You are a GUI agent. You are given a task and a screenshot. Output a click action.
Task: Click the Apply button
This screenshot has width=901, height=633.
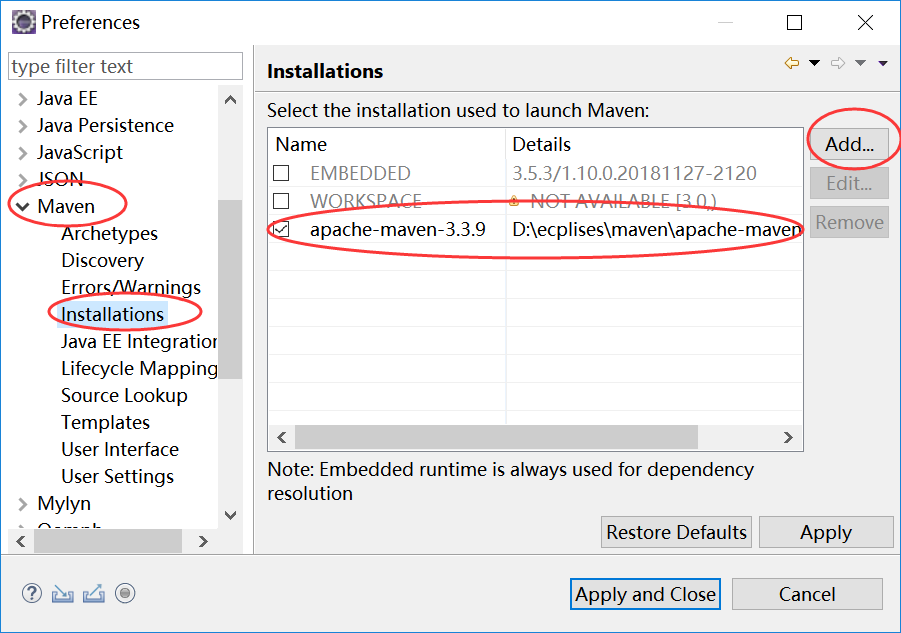click(826, 532)
